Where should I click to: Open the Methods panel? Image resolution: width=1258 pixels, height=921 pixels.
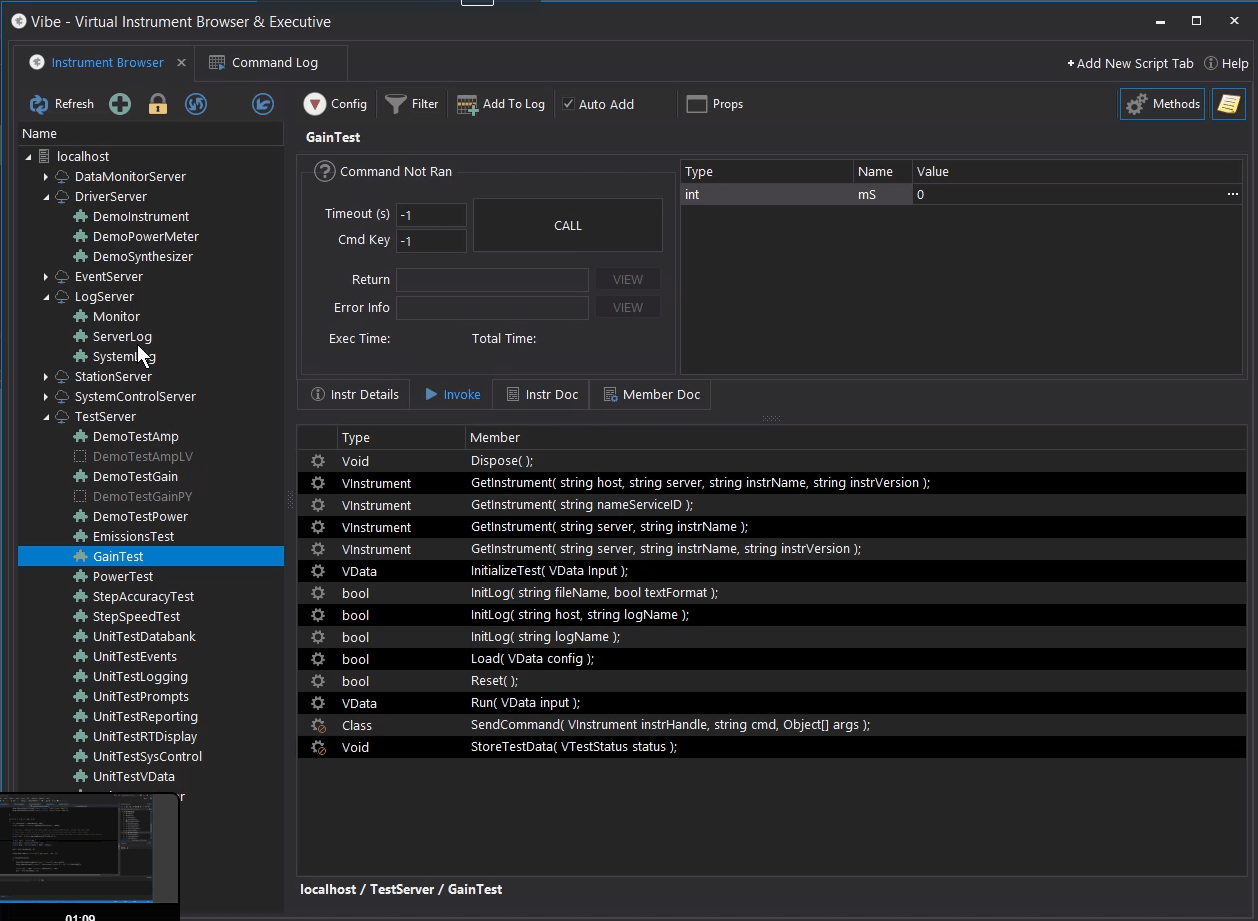(1161, 103)
